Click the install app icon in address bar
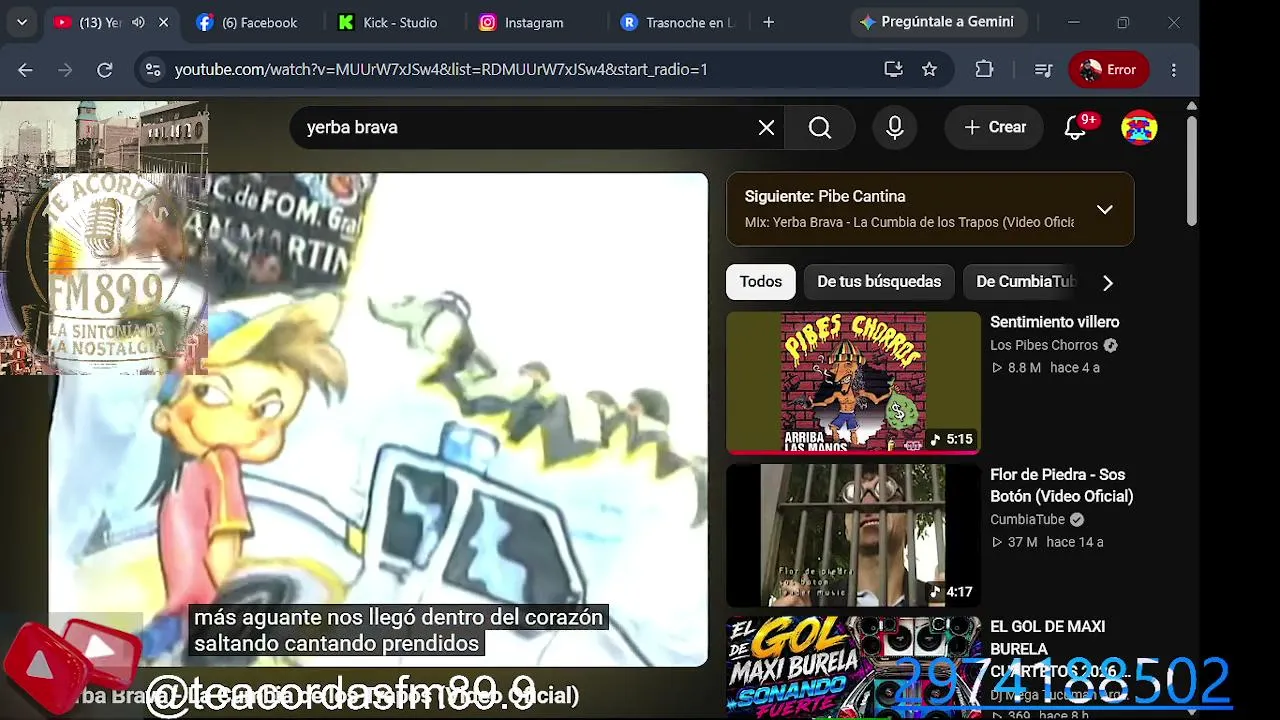The image size is (1280, 720). (893, 70)
